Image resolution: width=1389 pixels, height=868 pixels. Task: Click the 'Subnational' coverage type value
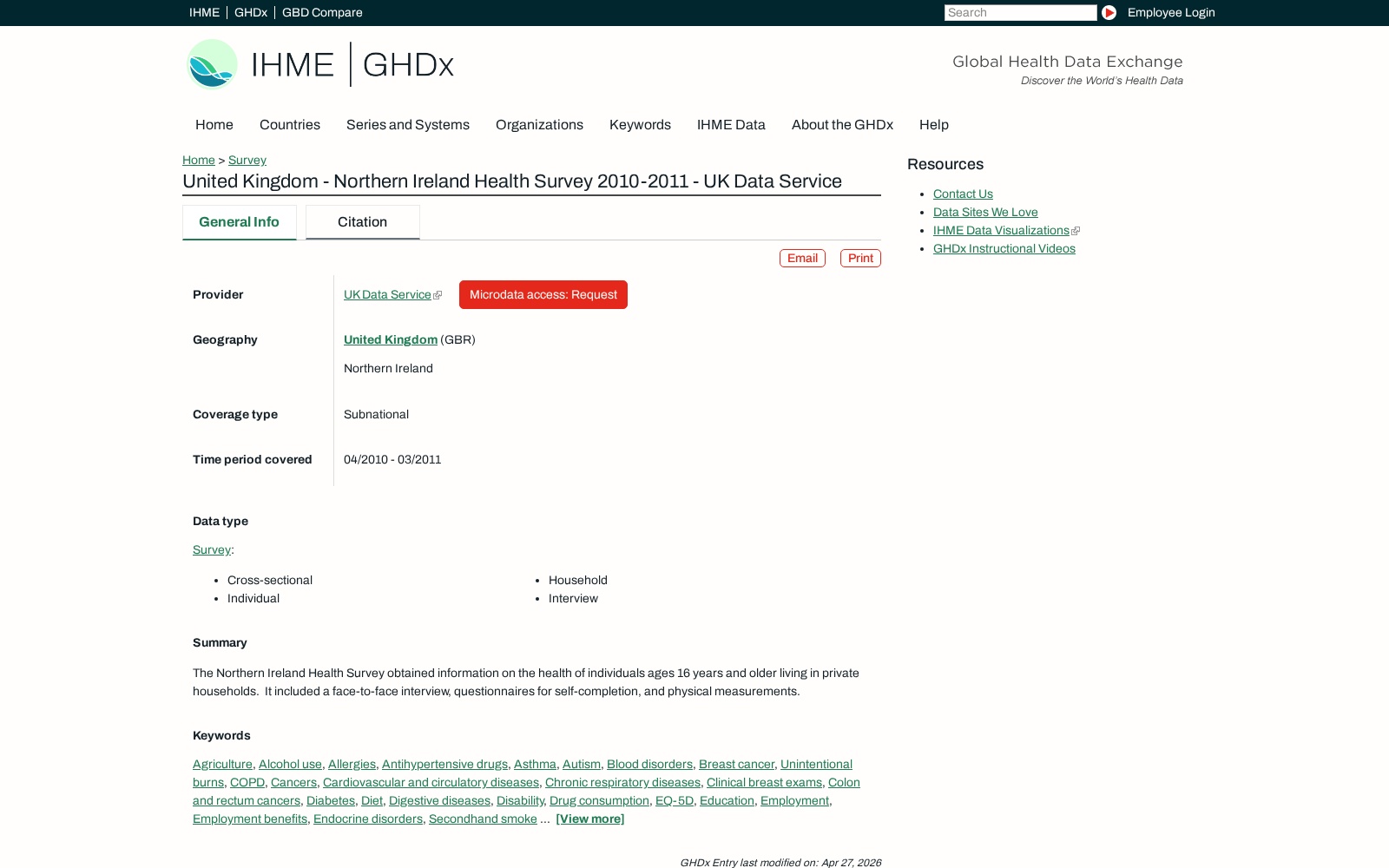click(376, 415)
